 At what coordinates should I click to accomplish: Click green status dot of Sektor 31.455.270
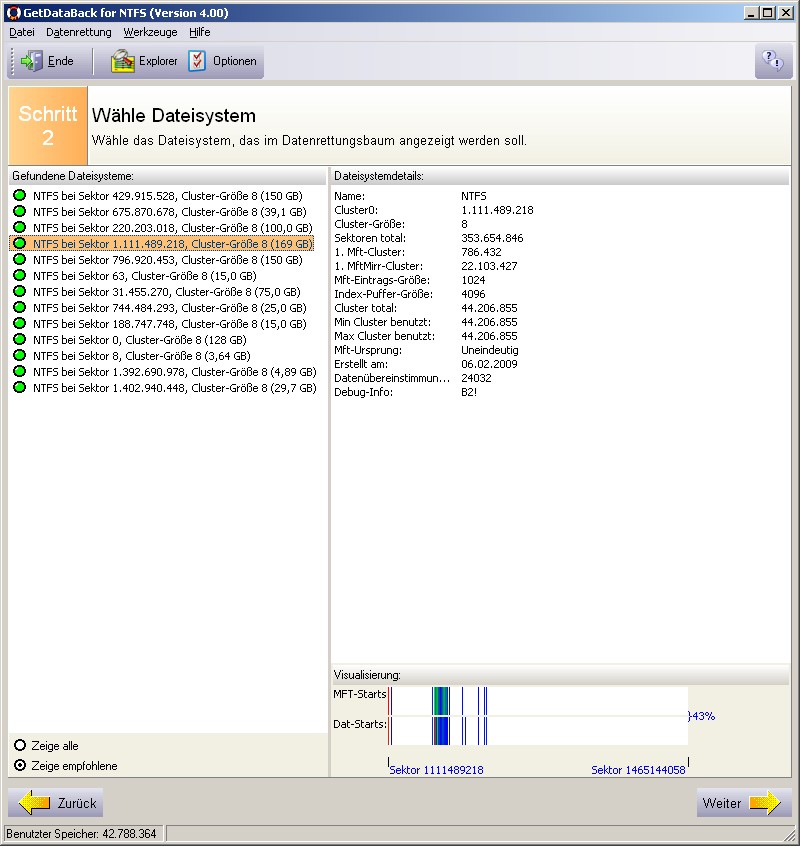[x=19, y=291]
